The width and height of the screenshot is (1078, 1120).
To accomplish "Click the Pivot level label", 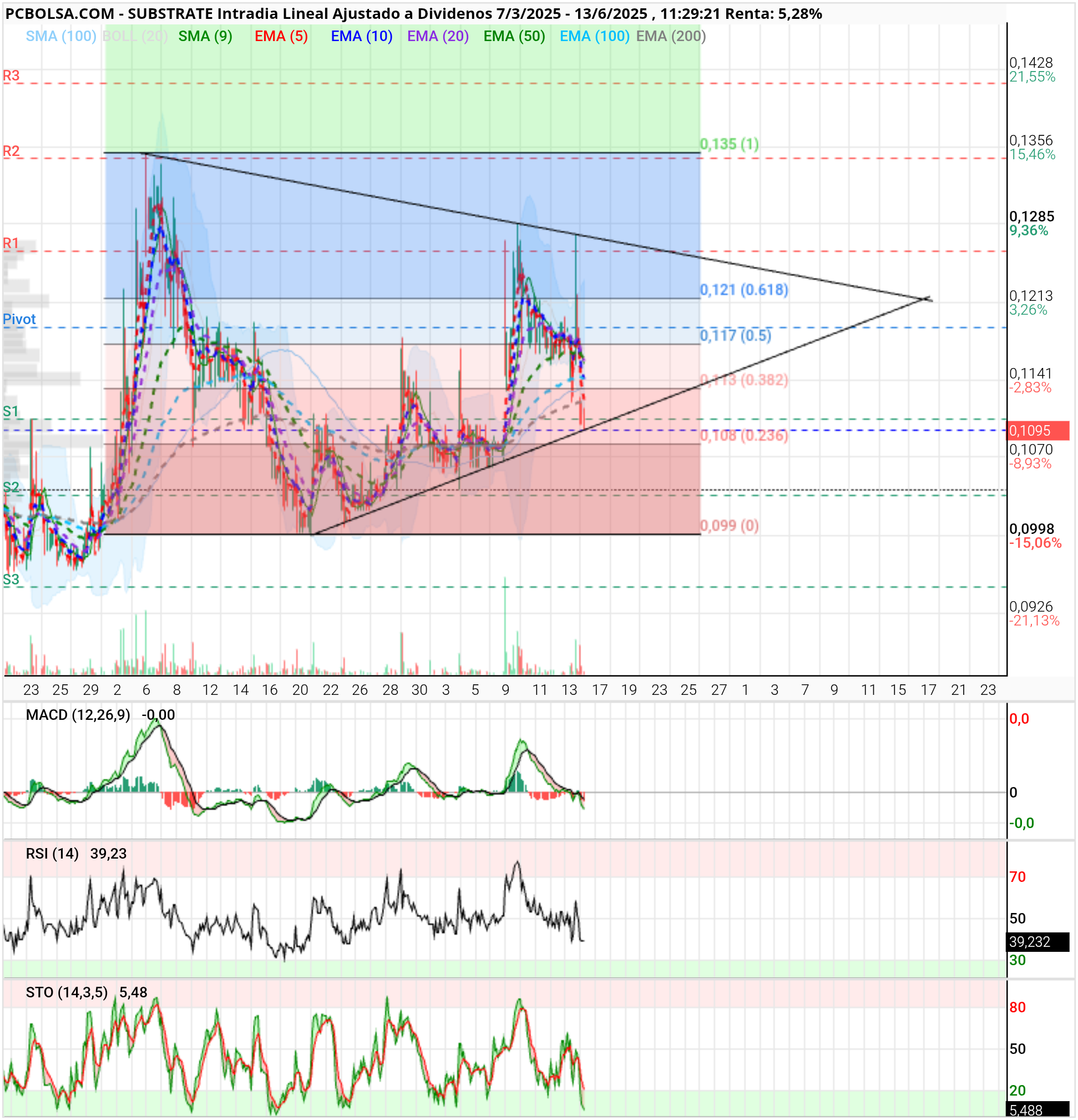I will [x=19, y=319].
